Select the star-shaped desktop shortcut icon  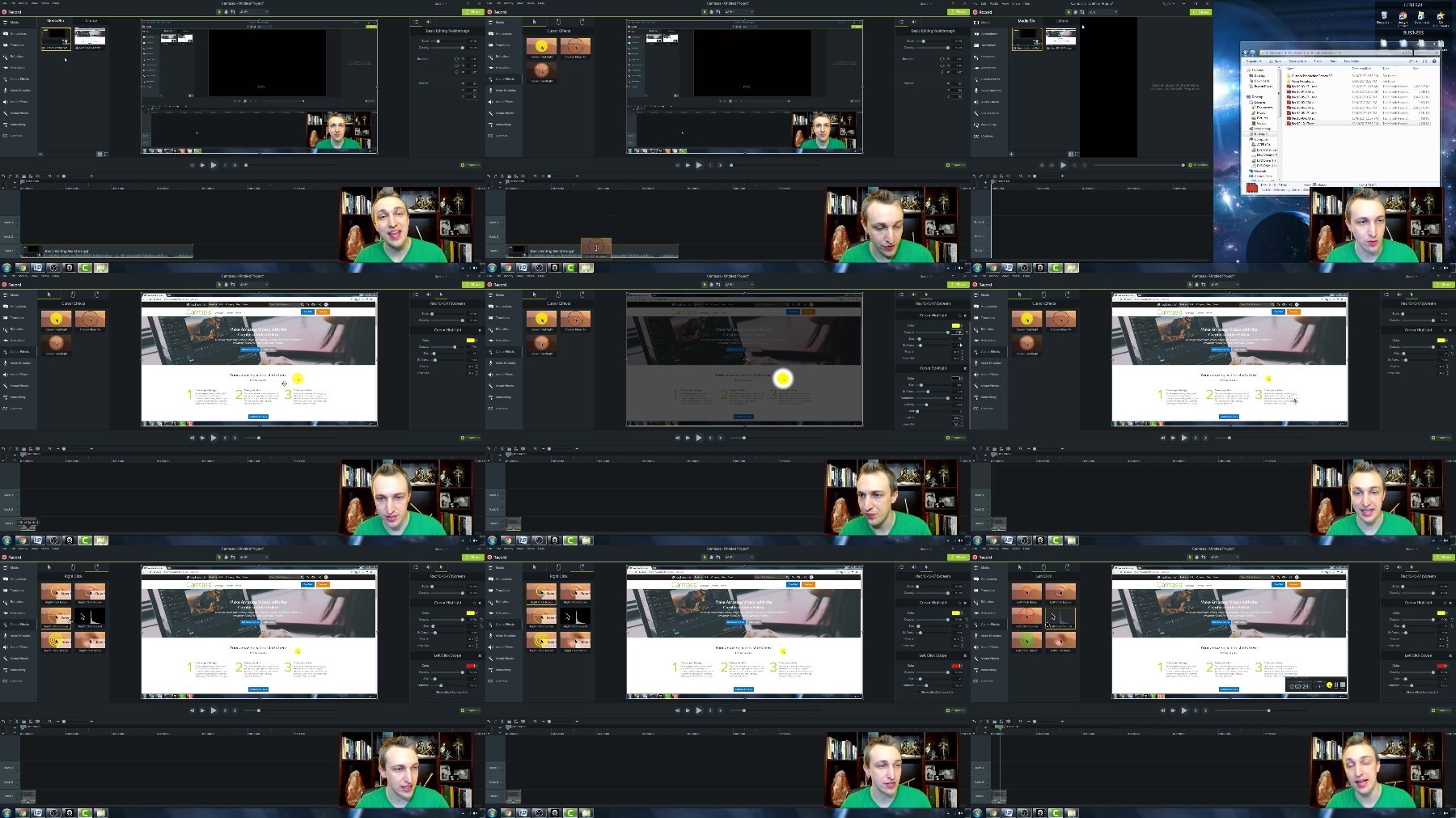pyautogui.click(x=1441, y=15)
